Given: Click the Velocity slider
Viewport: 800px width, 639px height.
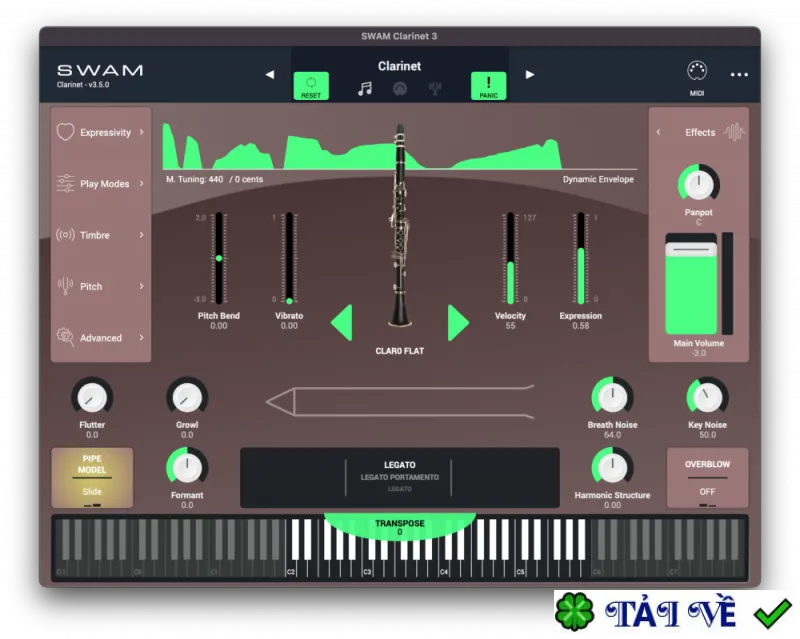Looking at the screenshot, I should pyautogui.click(x=510, y=258).
